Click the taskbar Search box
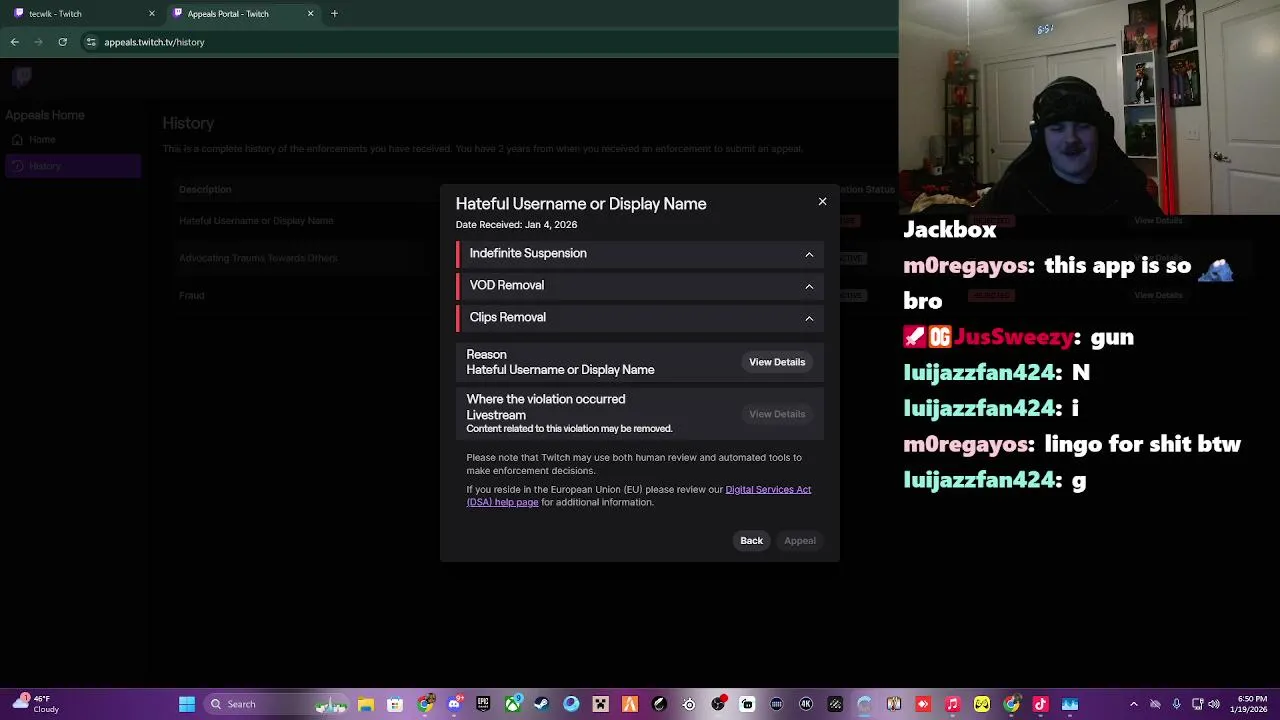The height and width of the screenshot is (720, 1280). coord(277,704)
